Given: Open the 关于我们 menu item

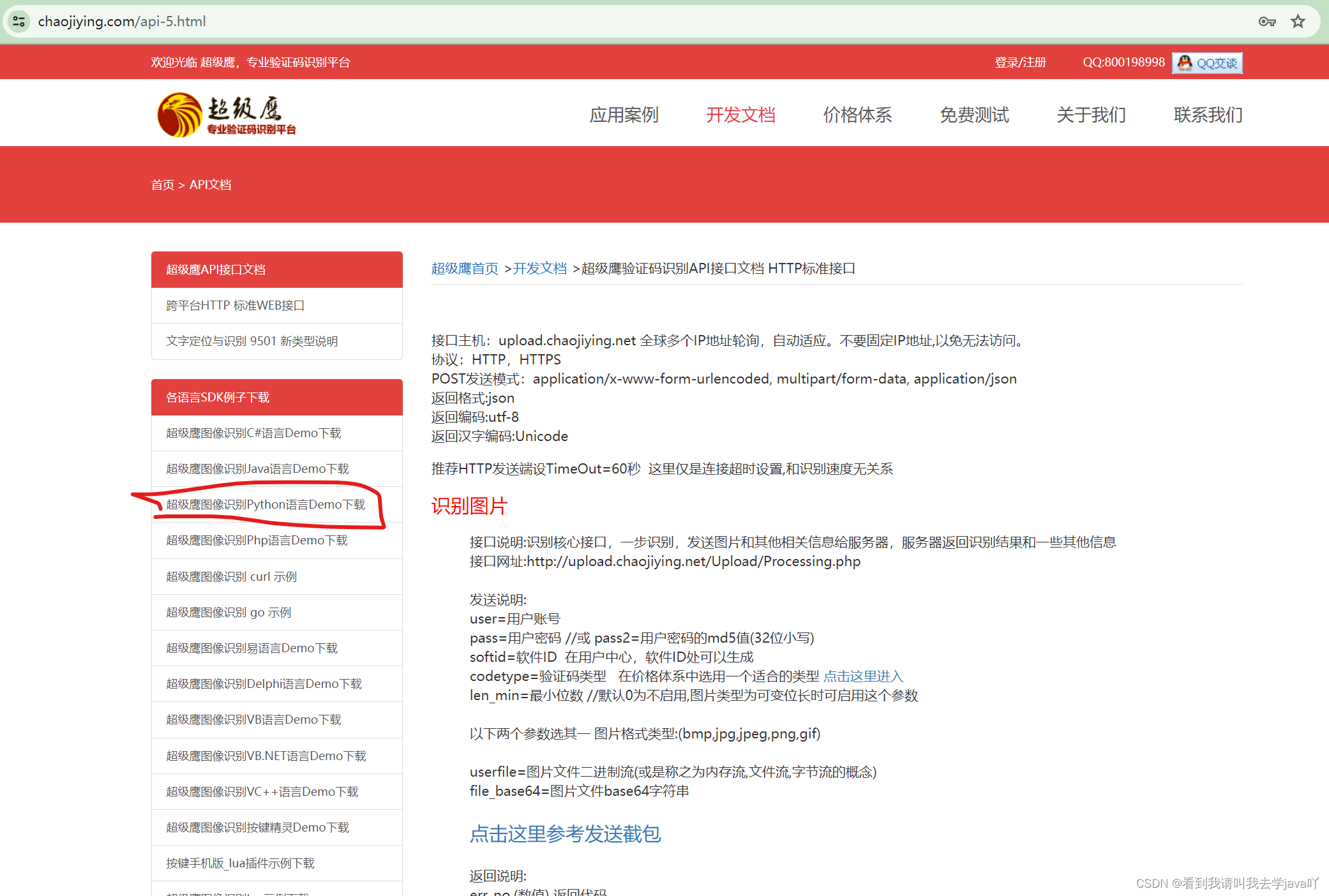Looking at the screenshot, I should [1091, 115].
